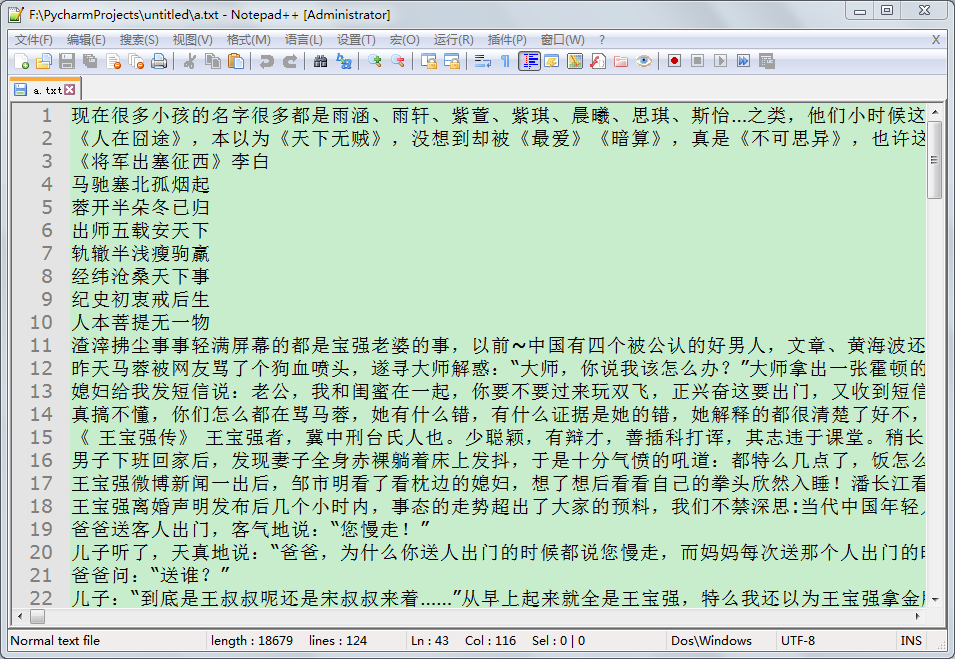Viewport: 955px width, 659px height.
Task: Click the Save Recorded Macro icon
Action: tap(766, 62)
